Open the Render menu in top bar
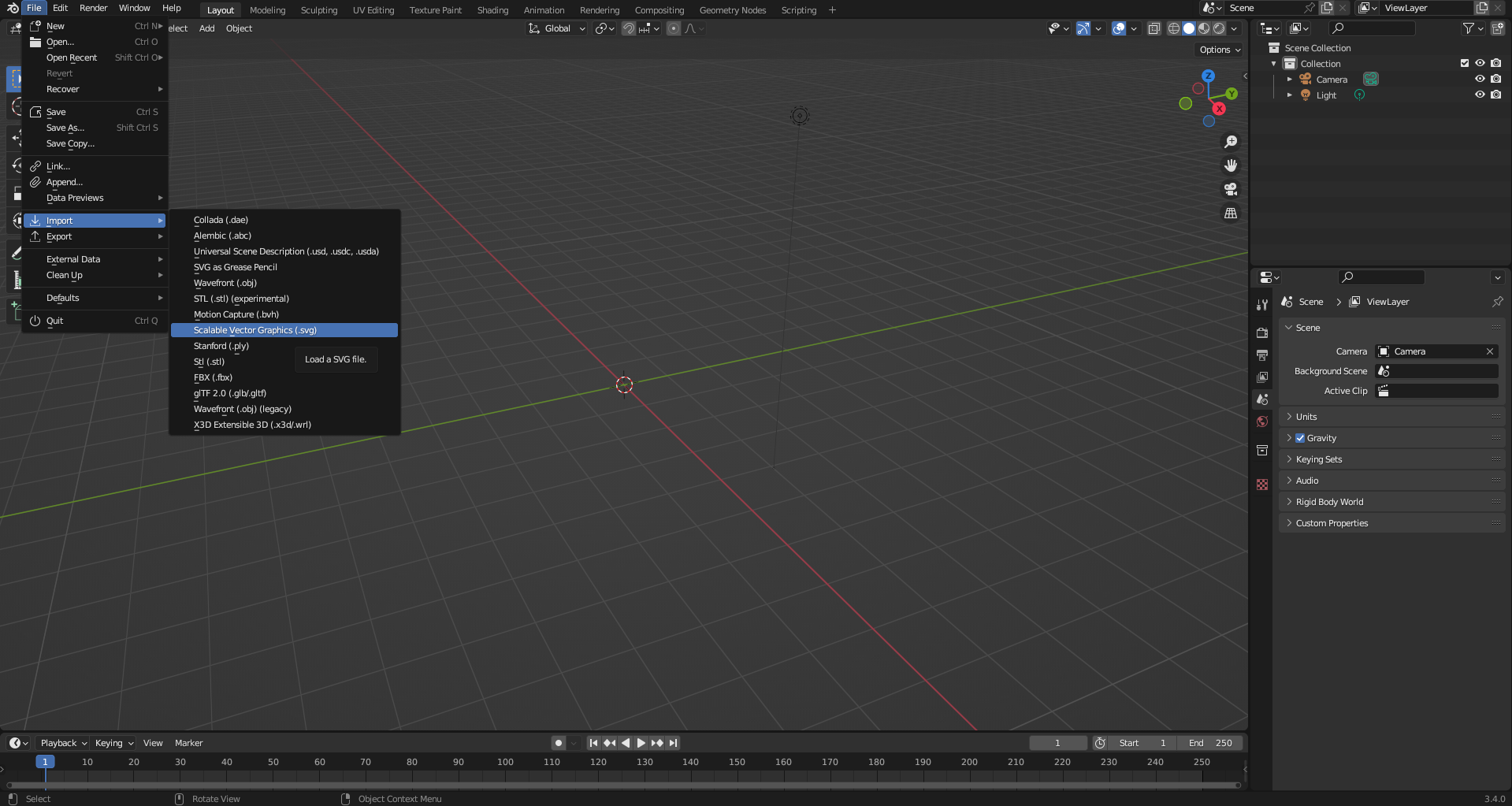1512x806 pixels. click(93, 8)
